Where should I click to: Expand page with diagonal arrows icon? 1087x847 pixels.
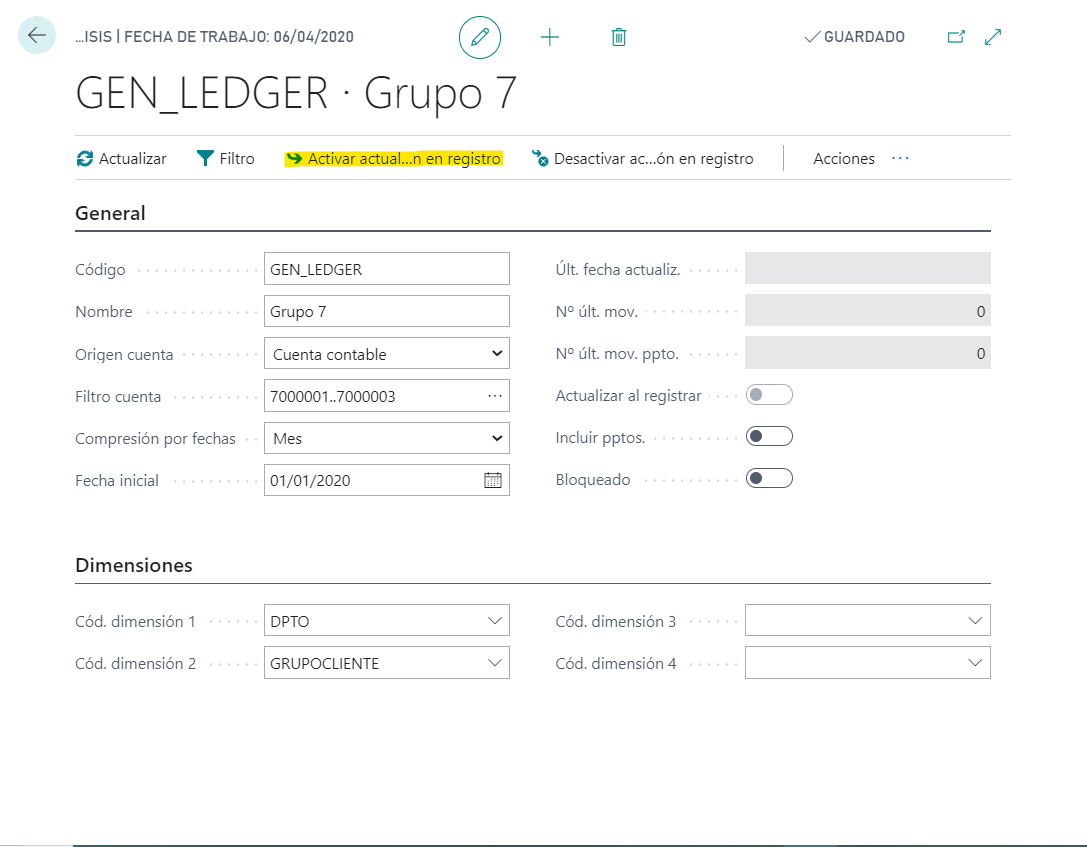(993, 37)
